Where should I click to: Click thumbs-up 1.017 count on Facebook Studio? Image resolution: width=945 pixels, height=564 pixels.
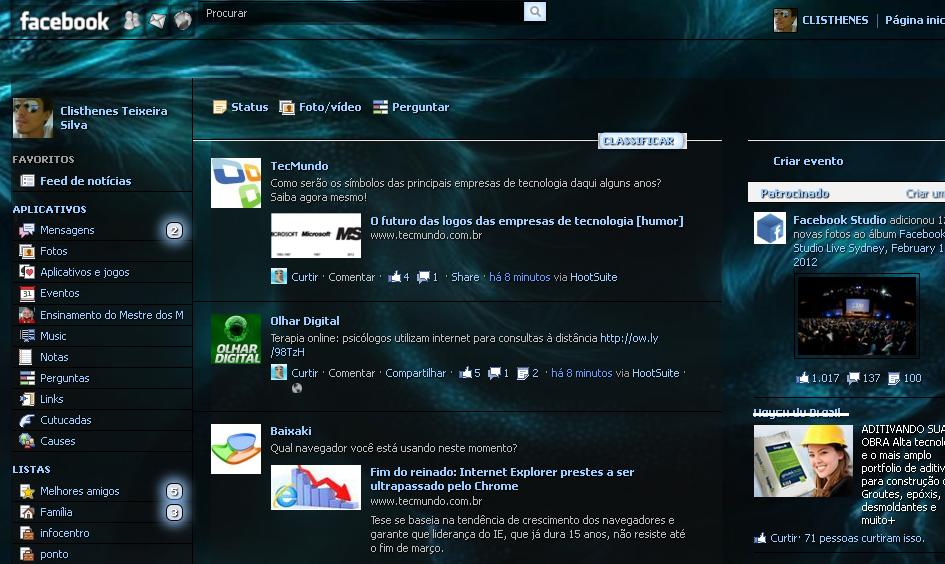pos(817,378)
